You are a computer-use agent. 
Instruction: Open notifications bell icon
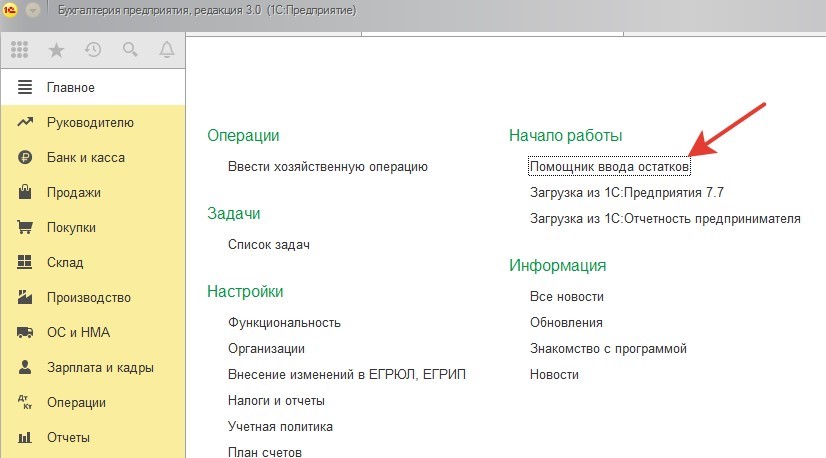coord(167,50)
